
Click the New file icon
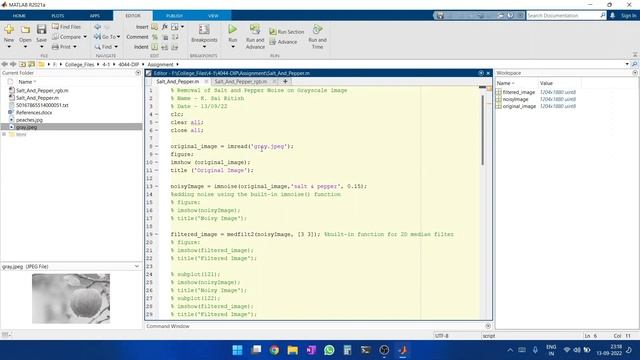[x=9, y=29]
